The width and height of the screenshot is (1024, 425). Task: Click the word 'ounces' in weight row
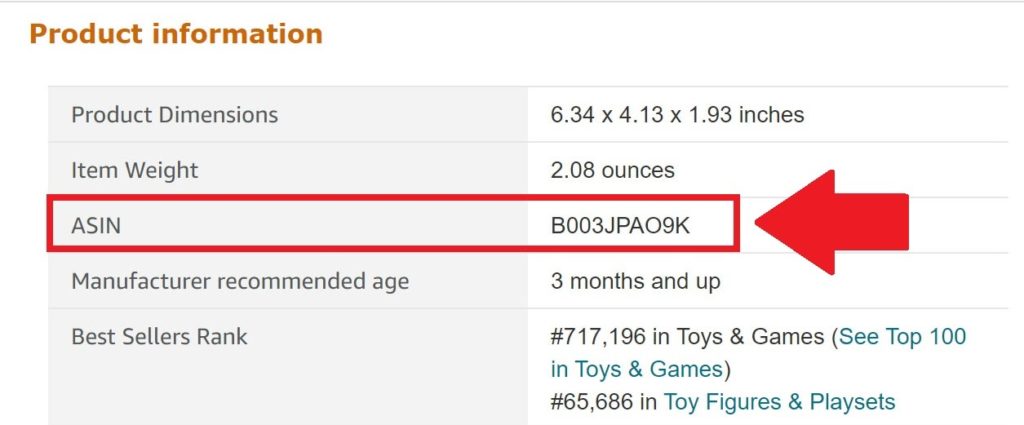coord(638,171)
